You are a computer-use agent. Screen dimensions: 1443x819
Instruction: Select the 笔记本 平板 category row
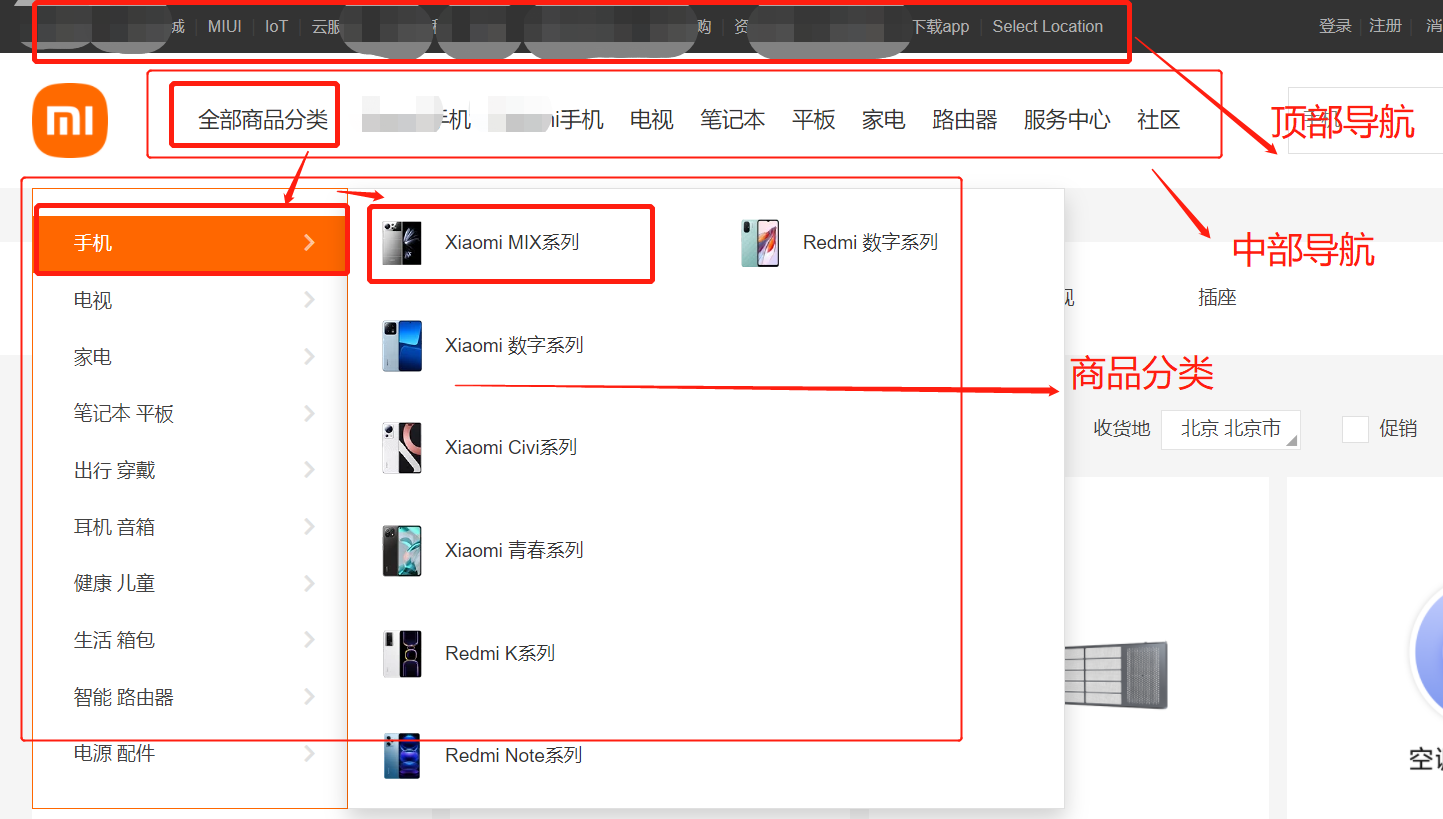pos(190,414)
